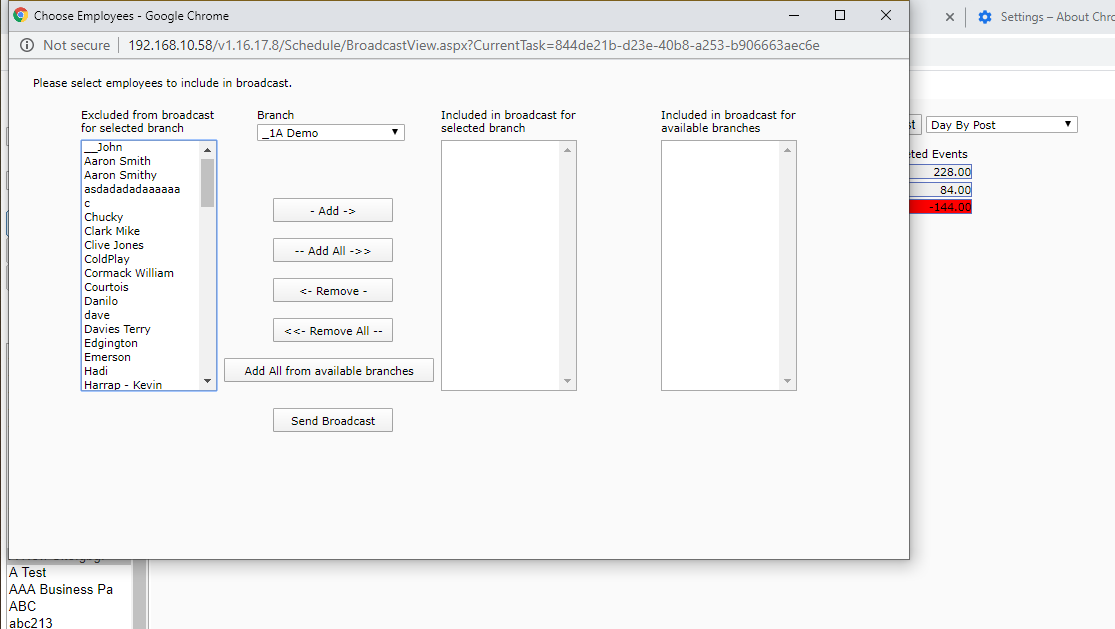Select 'Aaron Smith' in the excluded list
This screenshot has width=1115, height=629.
pos(118,161)
